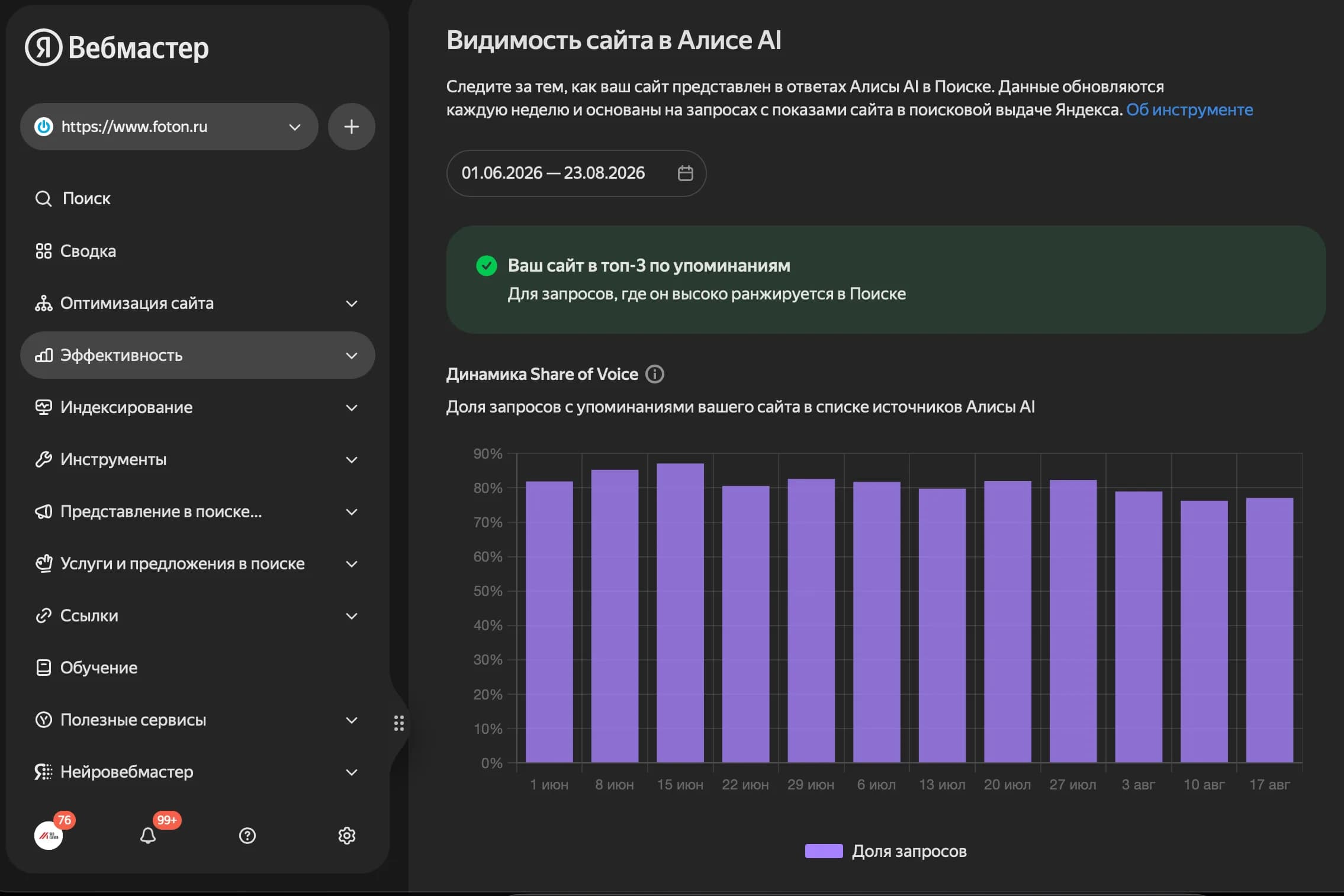This screenshot has height=896, width=1344.
Task: Click the sidebar resize drag handle dots
Action: pos(399,723)
